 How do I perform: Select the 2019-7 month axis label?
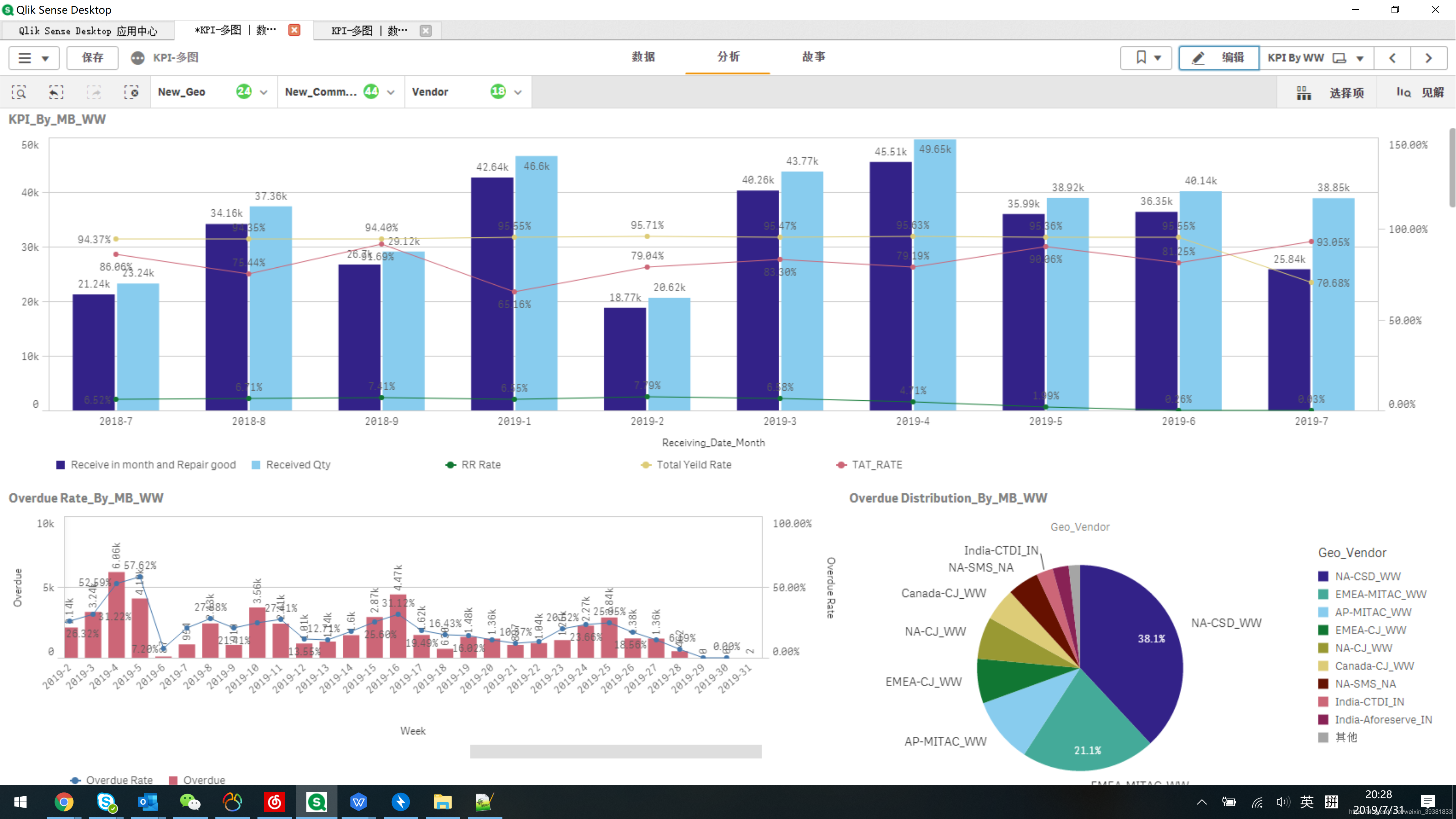tap(1311, 421)
